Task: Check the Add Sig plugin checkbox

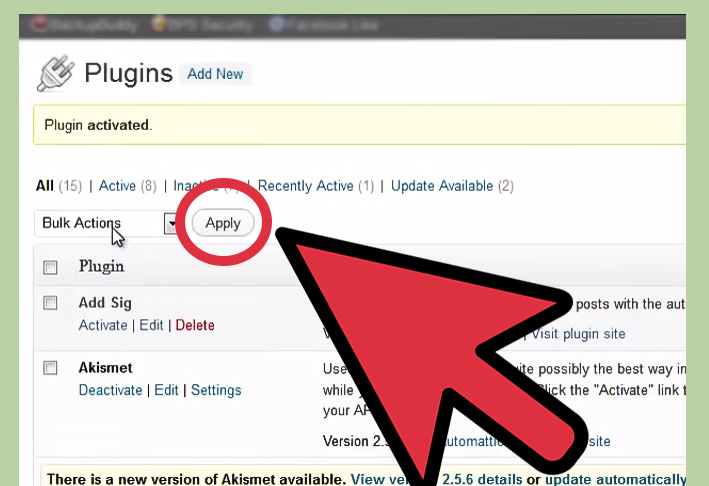Action: coord(50,303)
